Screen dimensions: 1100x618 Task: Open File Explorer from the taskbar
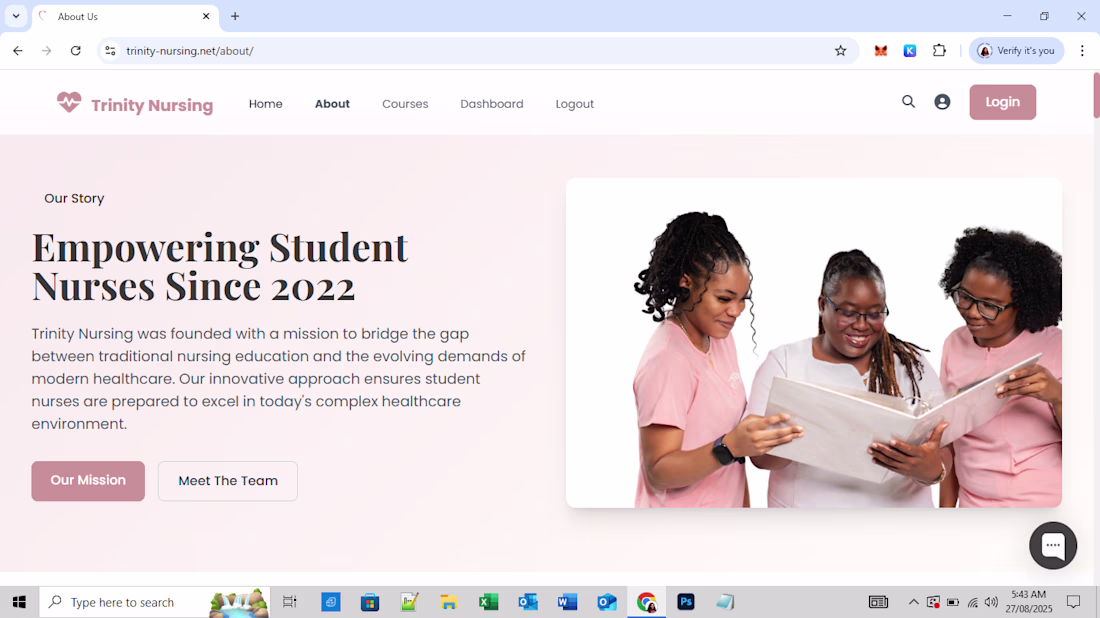tap(448, 602)
